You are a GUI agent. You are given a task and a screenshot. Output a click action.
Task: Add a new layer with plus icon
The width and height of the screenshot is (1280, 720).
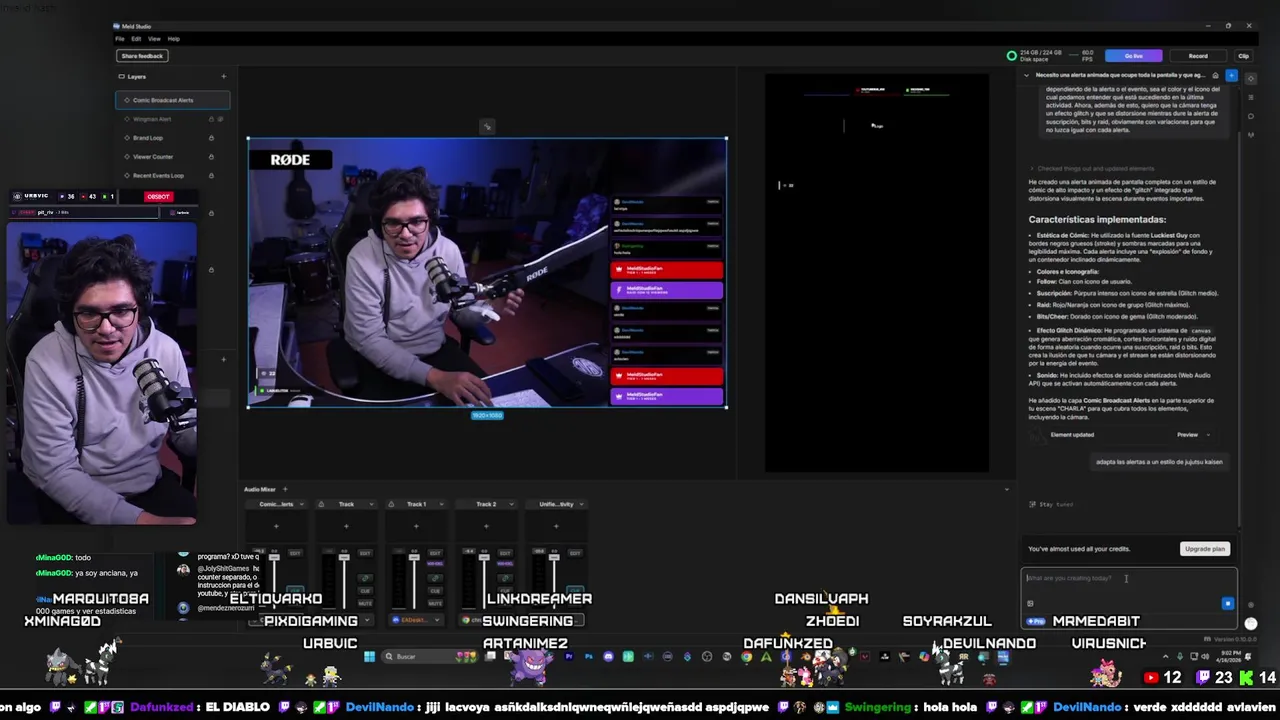223,77
